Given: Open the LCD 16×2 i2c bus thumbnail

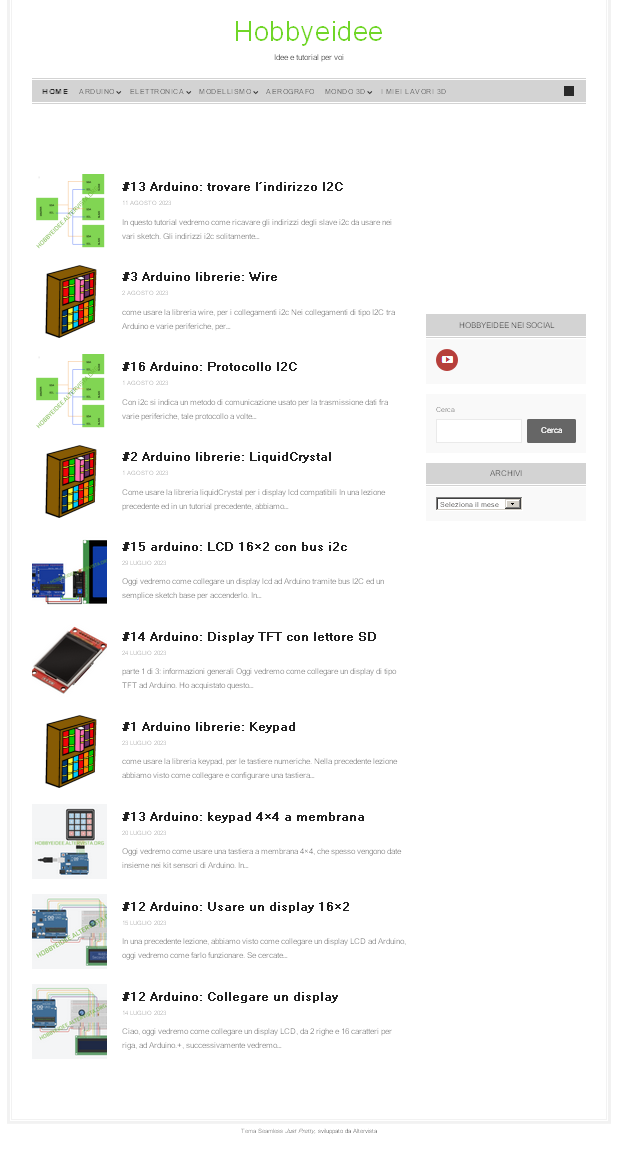Looking at the screenshot, I should point(70,571).
